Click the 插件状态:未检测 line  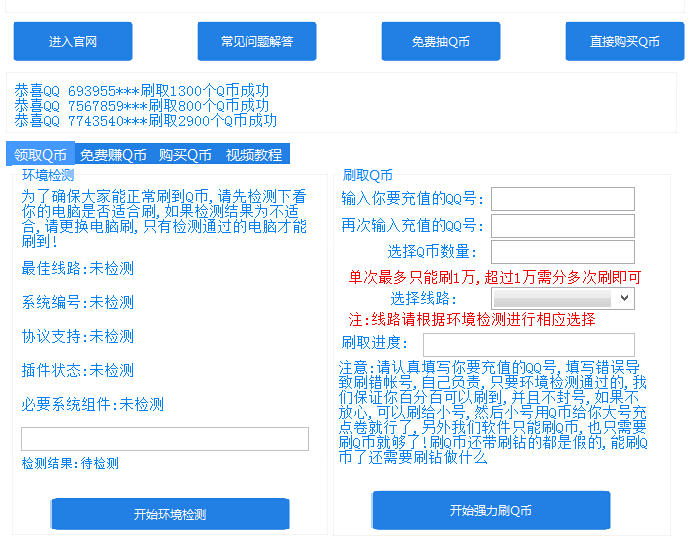tap(78, 370)
